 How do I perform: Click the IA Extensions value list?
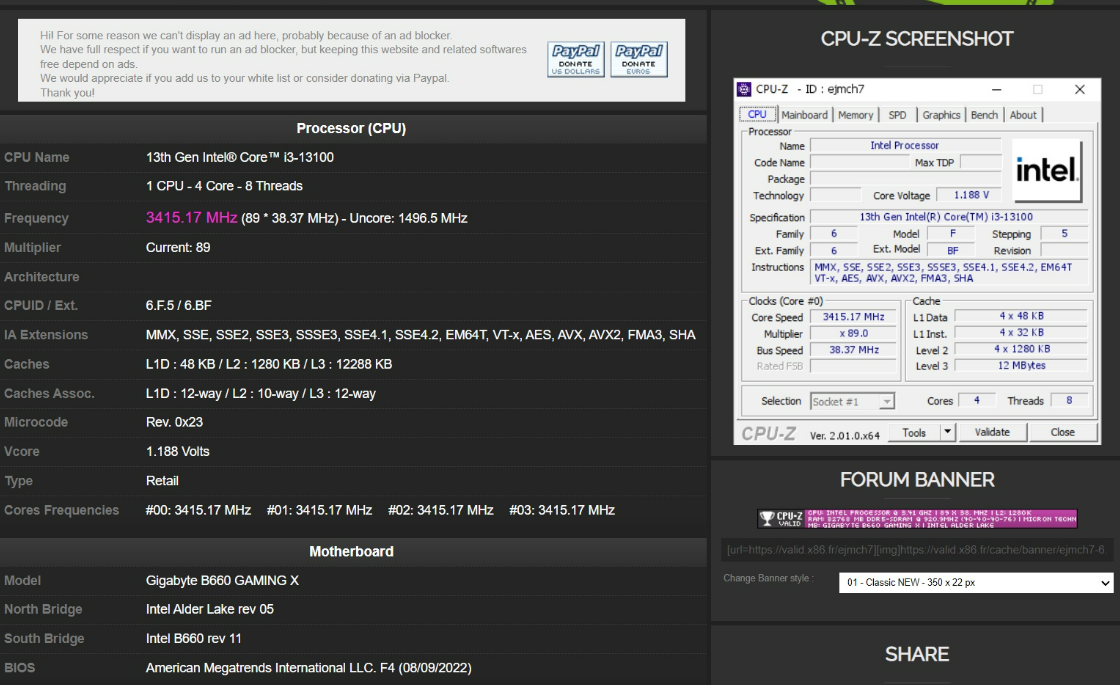tap(421, 335)
